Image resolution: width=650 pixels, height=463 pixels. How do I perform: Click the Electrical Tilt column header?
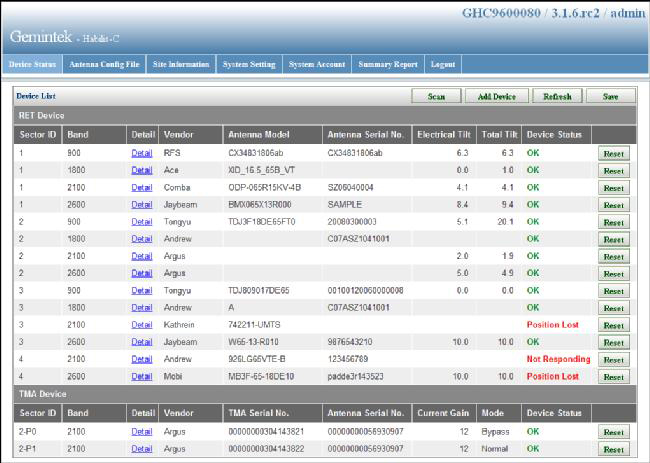444,135
